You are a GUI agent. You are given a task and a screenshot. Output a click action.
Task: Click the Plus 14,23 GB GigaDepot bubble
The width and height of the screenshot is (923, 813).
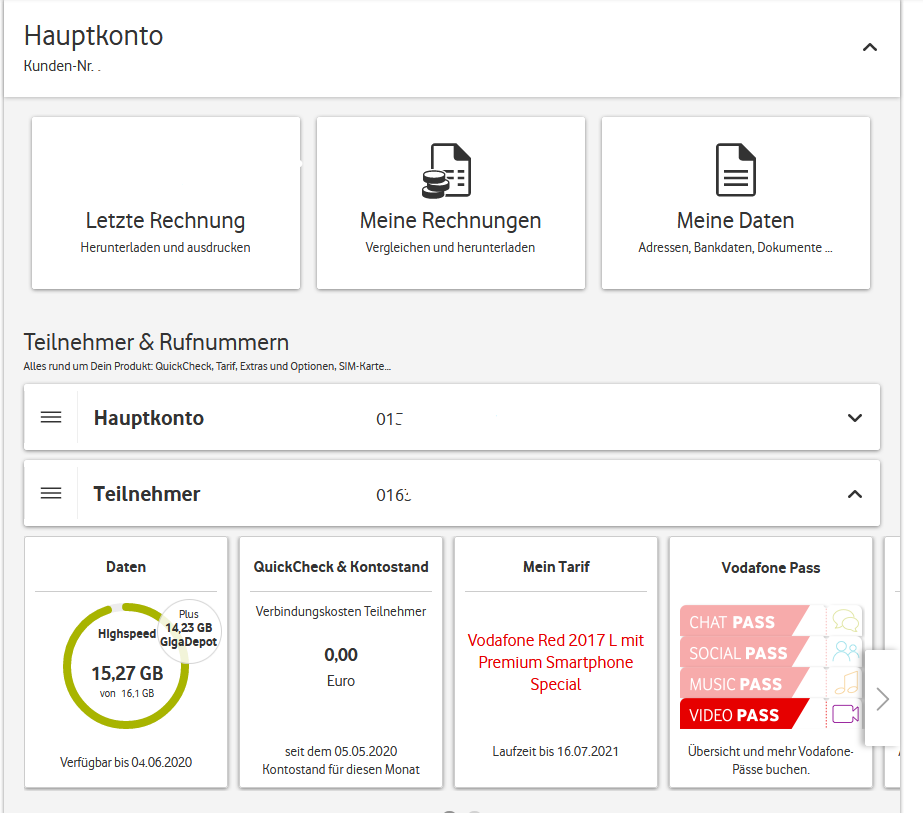click(x=190, y=629)
